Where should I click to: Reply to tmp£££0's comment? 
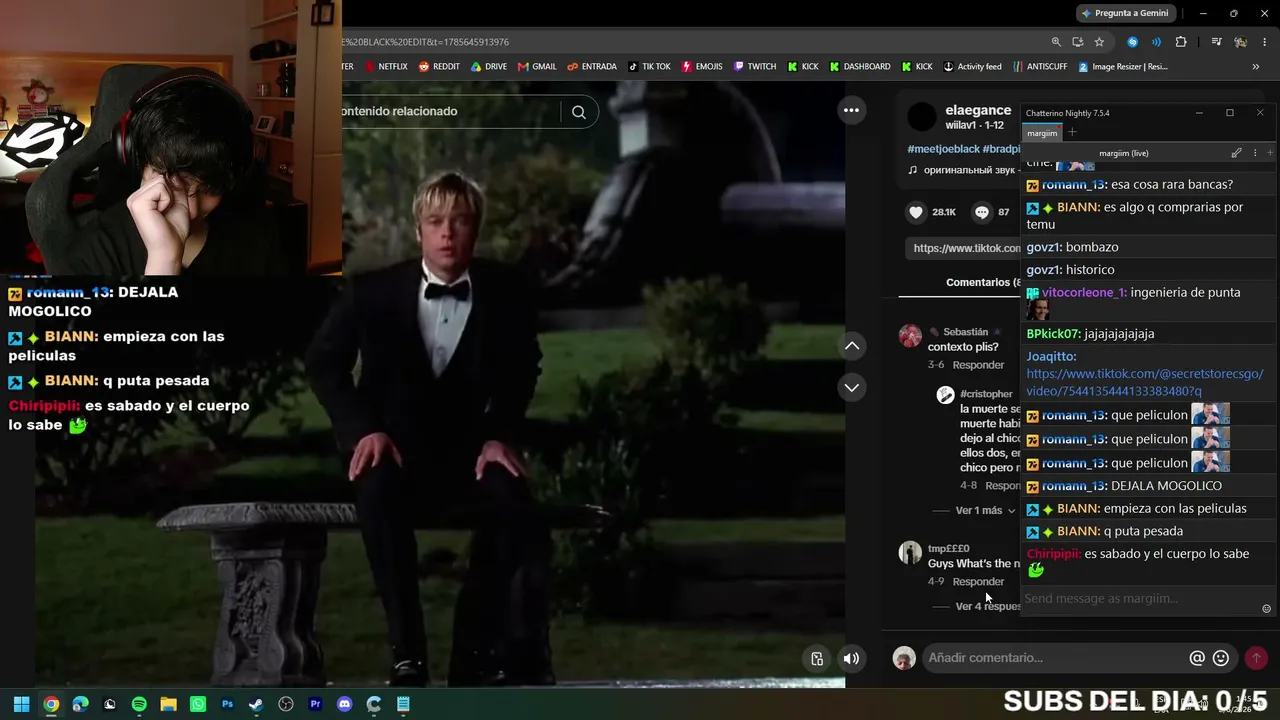pos(978,582)
